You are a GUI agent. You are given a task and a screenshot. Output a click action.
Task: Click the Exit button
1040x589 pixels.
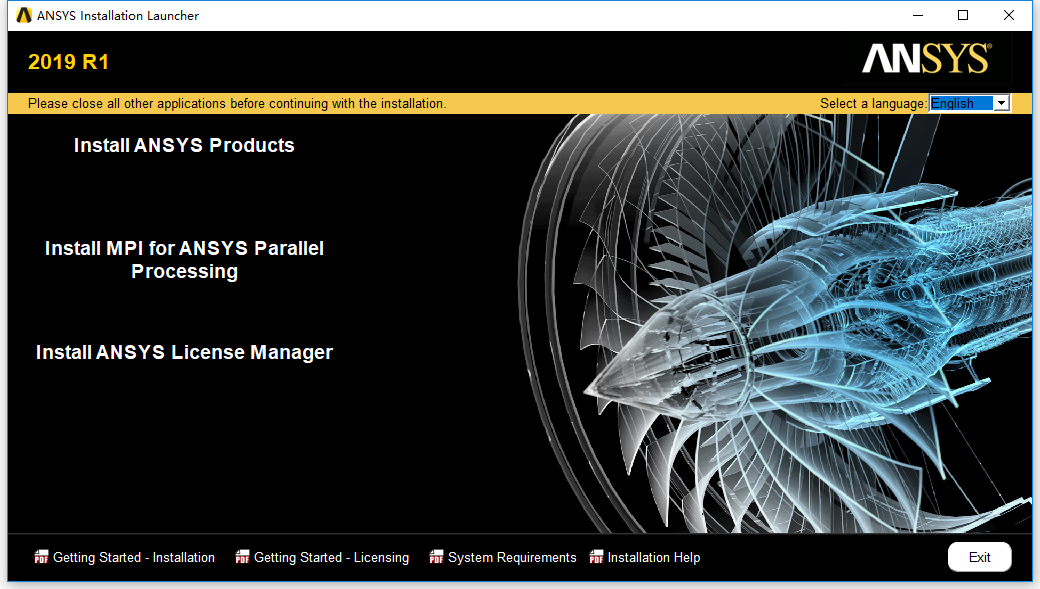tap(980, 557)
